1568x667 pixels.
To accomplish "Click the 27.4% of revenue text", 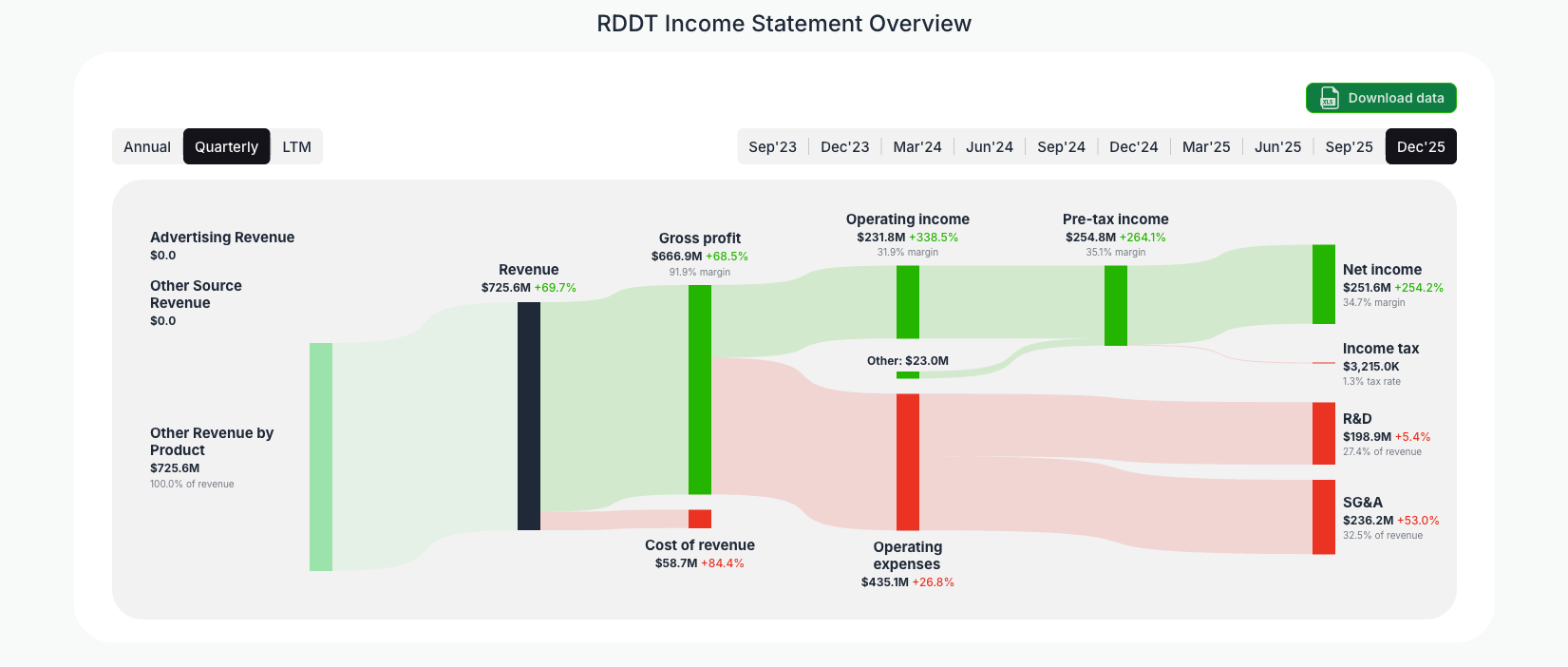I will (1382, 452).
